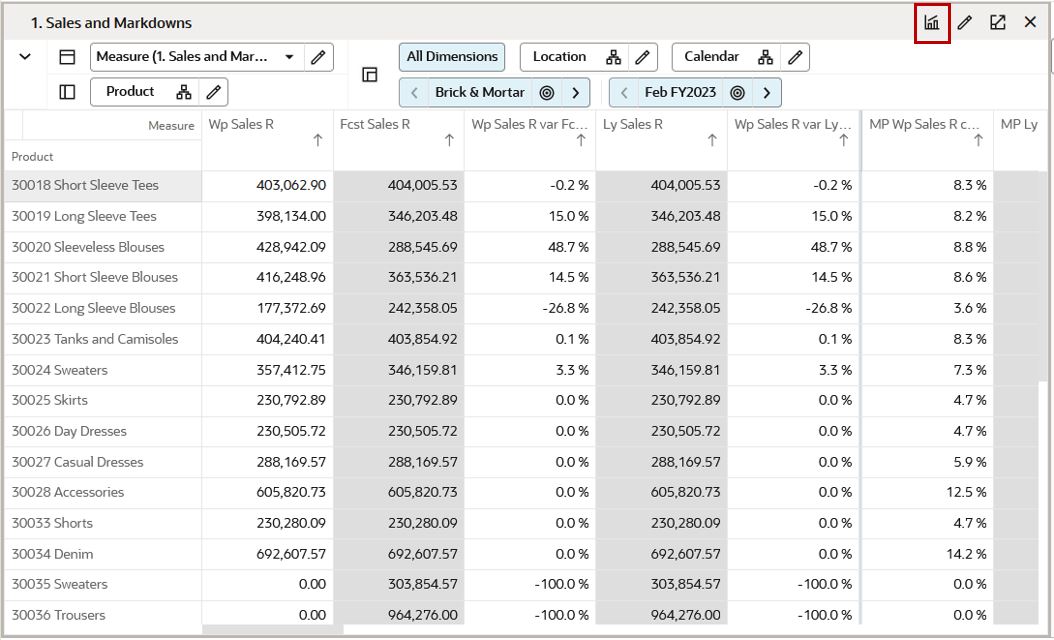
Task: Click the 12.5 % cell for Accessories
Action: [x=928, y=493]
